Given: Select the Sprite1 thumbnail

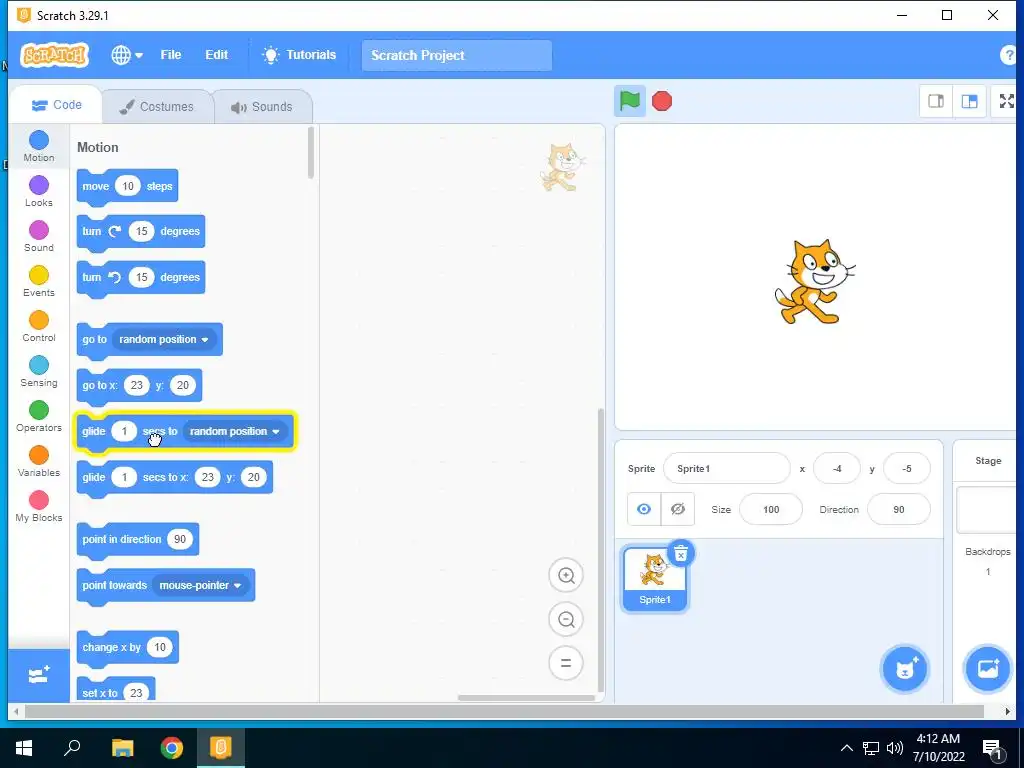Looking at the screenshot, I should 654,579.
